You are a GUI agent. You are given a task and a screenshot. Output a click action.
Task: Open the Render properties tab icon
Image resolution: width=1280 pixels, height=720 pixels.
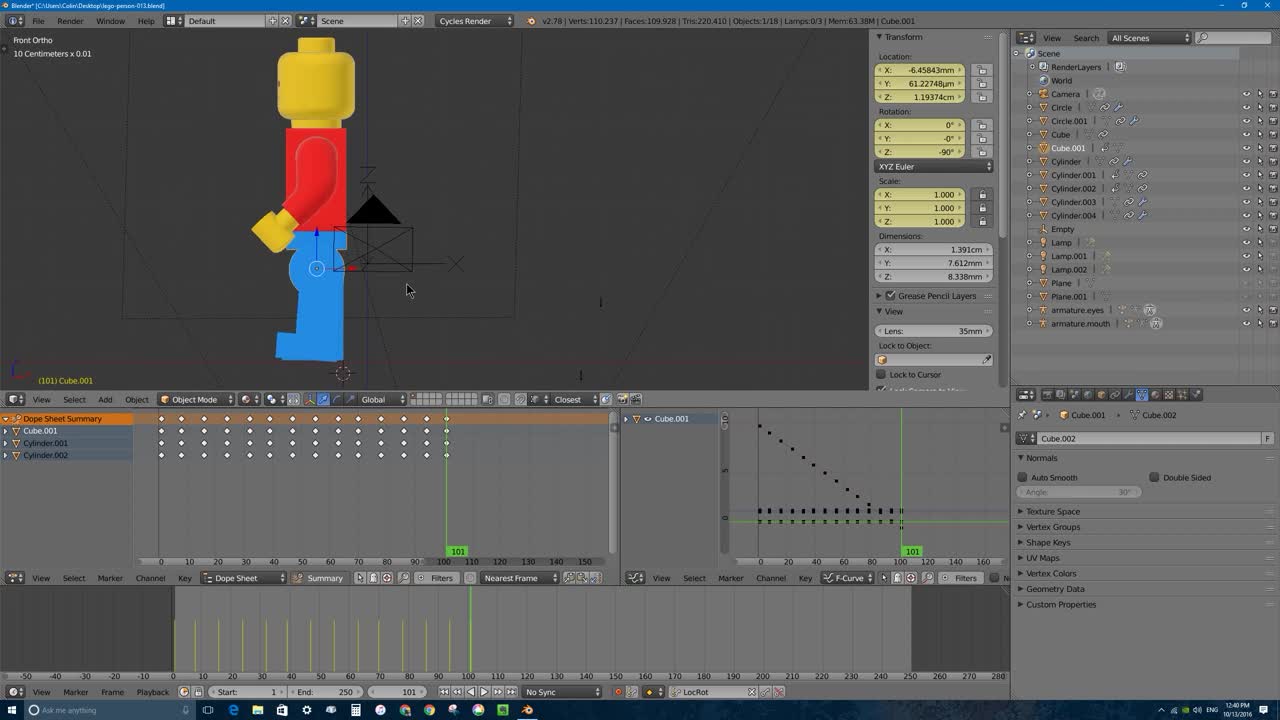click(x=1047, y=395)
